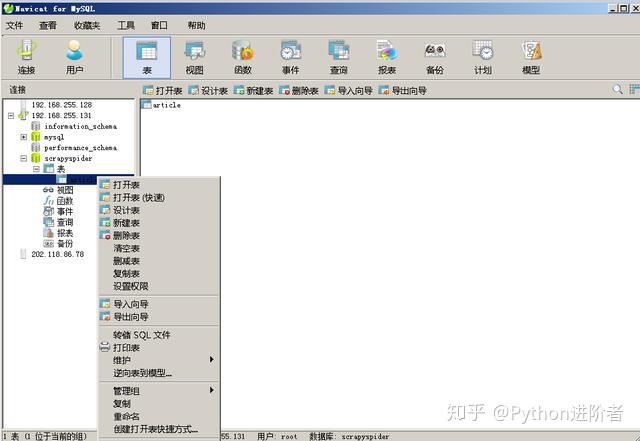Choose 打开表 from the context menu

[159, 185]
